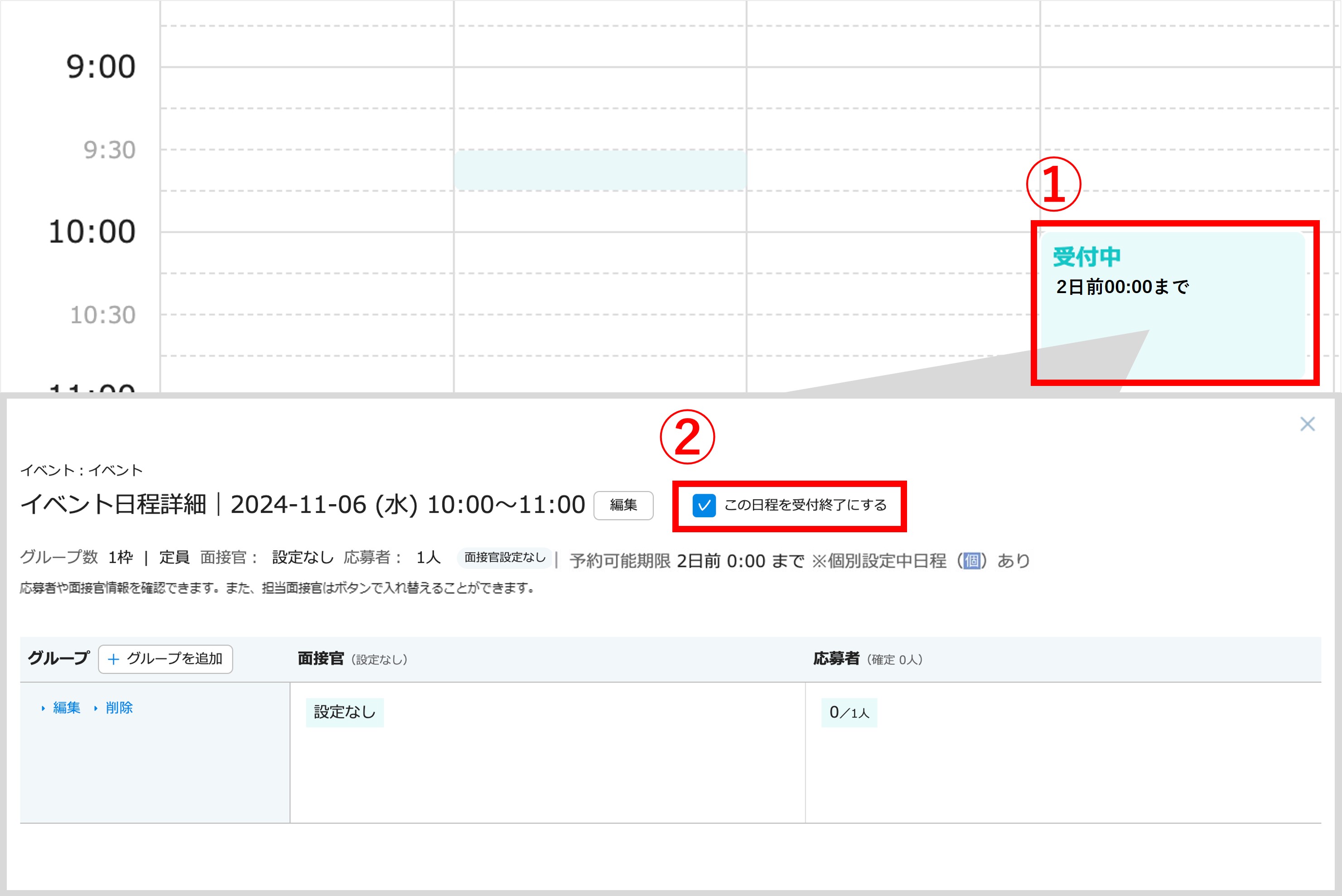Viewport: 1342px width, 896px height.
Task: Click the light blue slot at 9:30
Action: [600, 170]
